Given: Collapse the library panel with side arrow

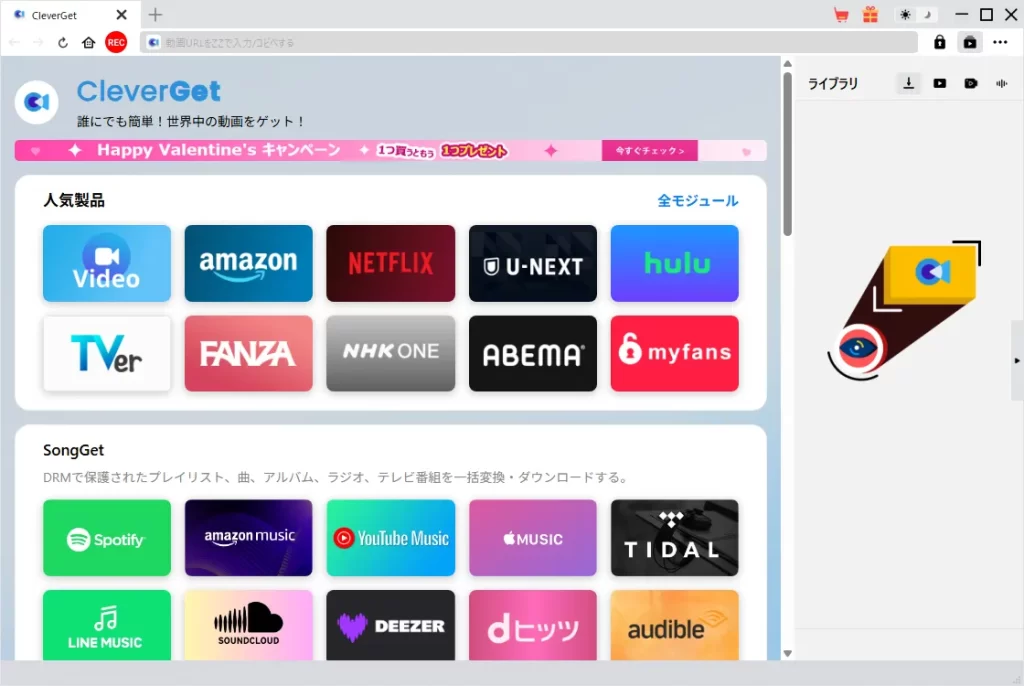Looking at the screenshot, I should [x=1017, y=360].
